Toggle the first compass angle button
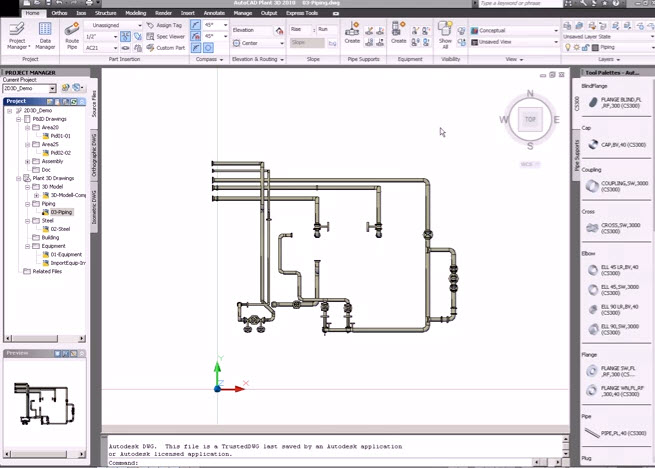Screen dimensions: 655x468 pos(195,25)
